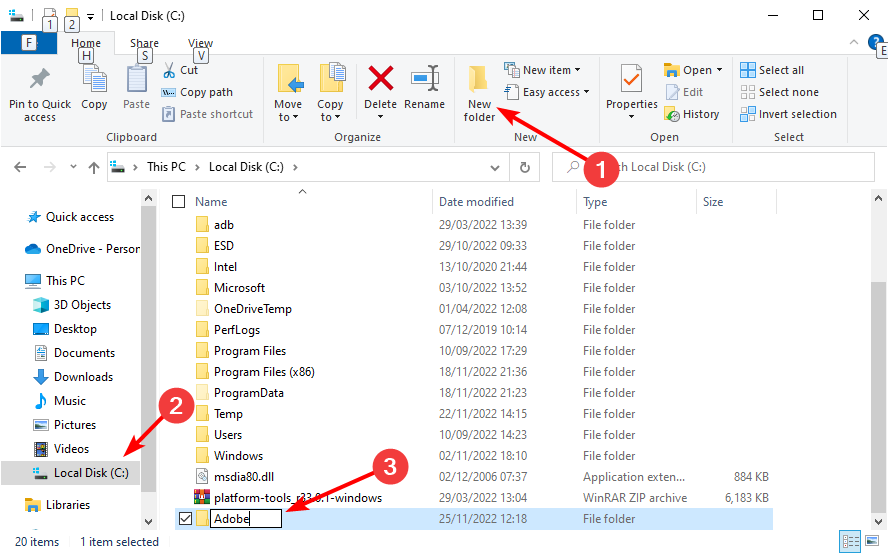Image resolution: width=888 pixels, height=554 pixels.
Task: Go back with the back arrow
Action: pos(20,167)
